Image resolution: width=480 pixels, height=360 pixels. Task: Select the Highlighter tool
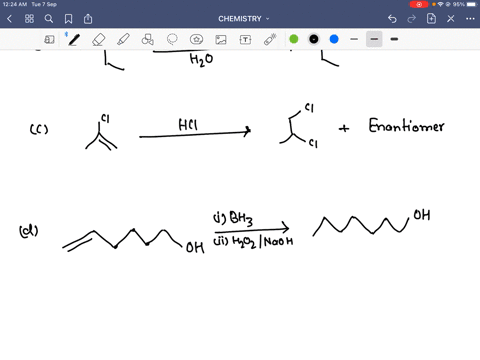pos(123,40)
